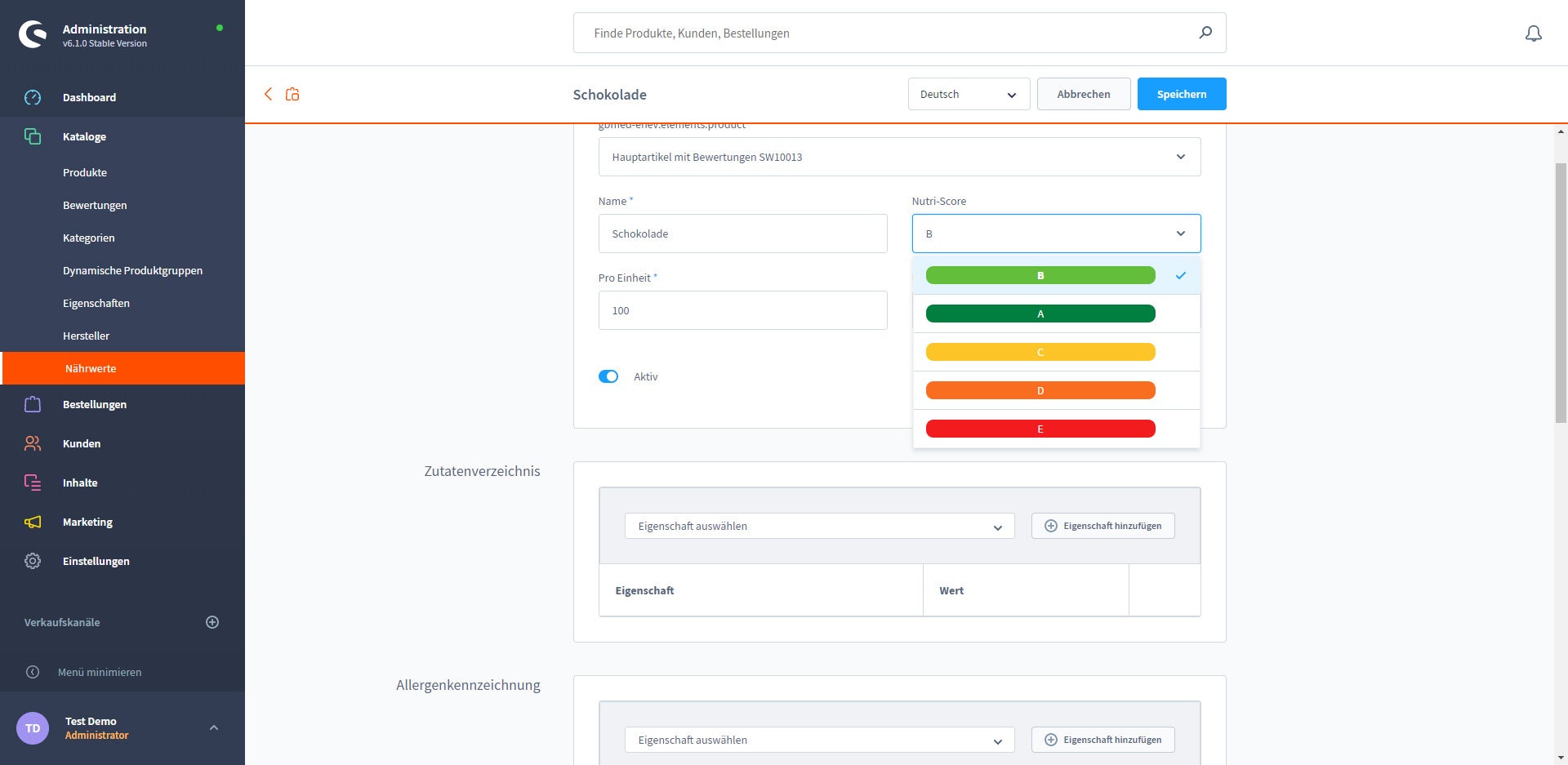Open the Dashboard gauge icon
This screenshot has height=765, width=1568.
coord(33,97)
